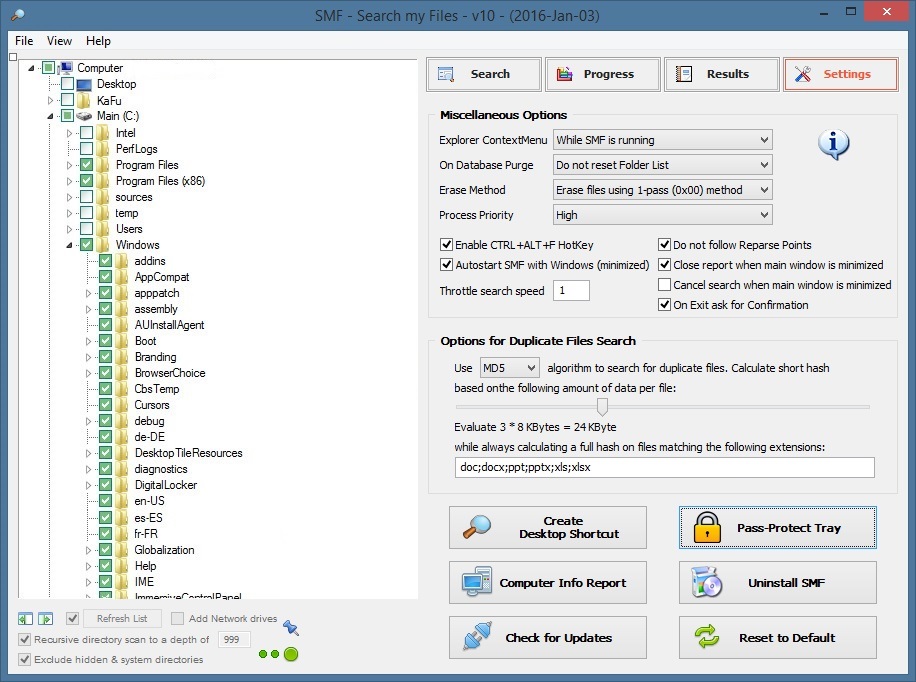Open the Erase Method dropdown
This screenshot has width=916, height=682.
click(x=663, y=190)
